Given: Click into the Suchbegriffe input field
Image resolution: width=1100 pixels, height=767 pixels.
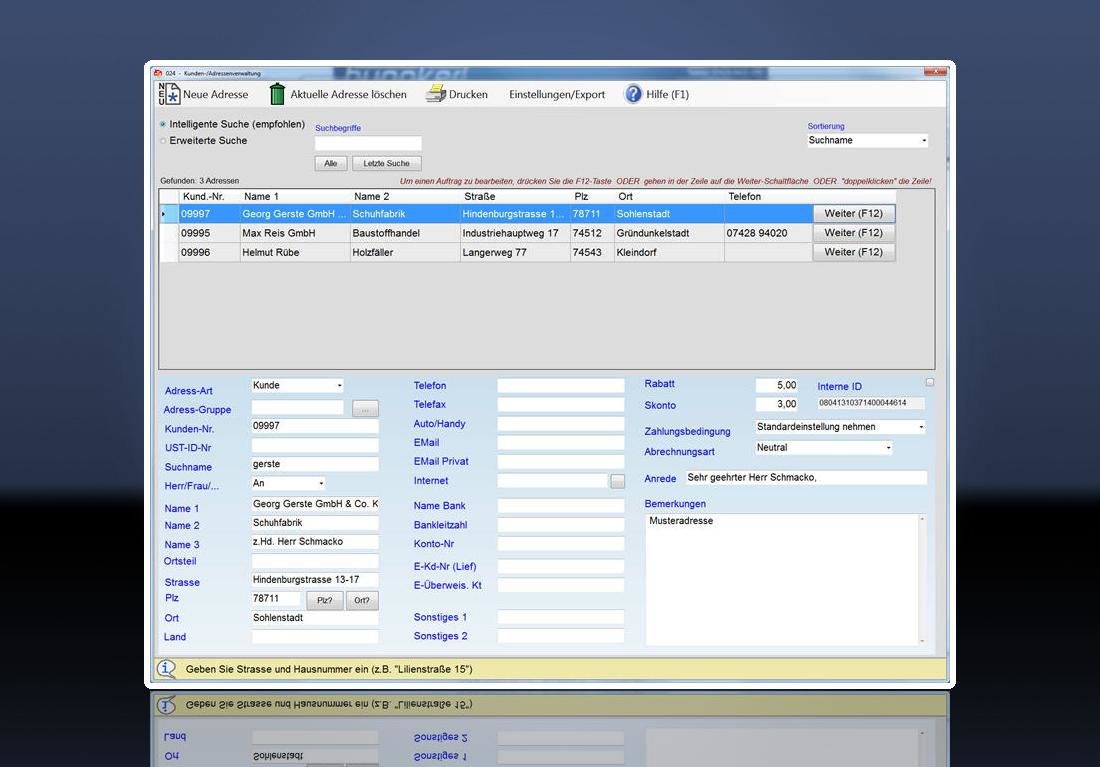Looking at the screenshot, I should [368, 144].
